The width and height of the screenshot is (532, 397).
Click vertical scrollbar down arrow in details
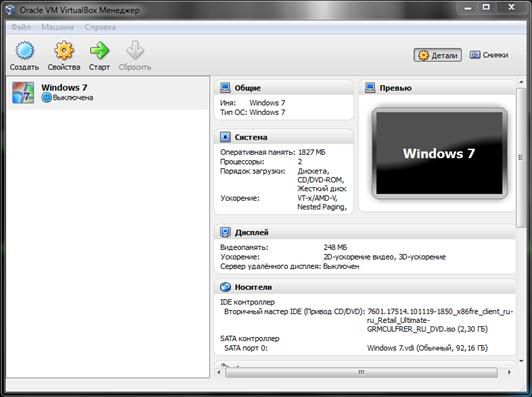point(521,361)
